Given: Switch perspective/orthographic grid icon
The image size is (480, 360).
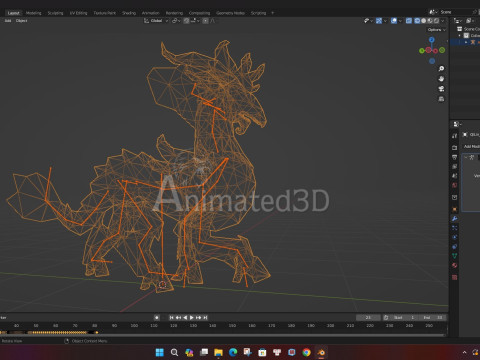Looking at the screenshot, I should point(441,99).
